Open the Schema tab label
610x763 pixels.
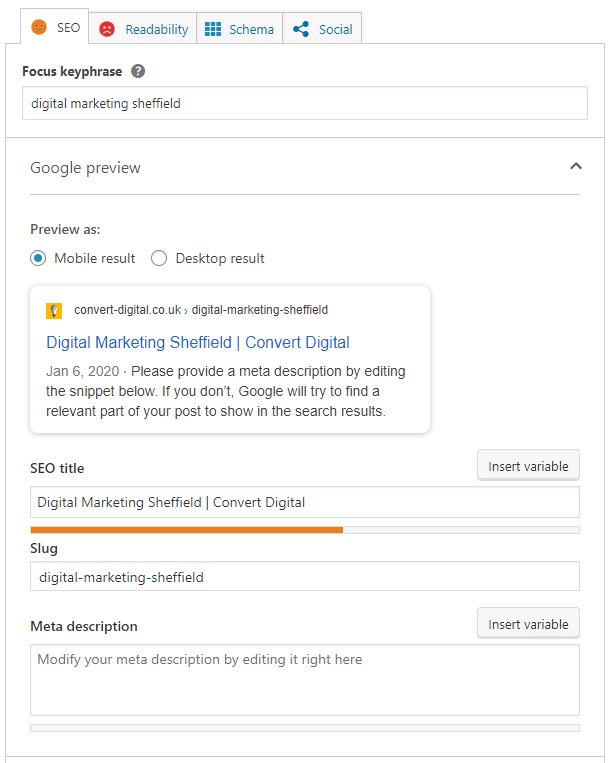tap(251, 29)
